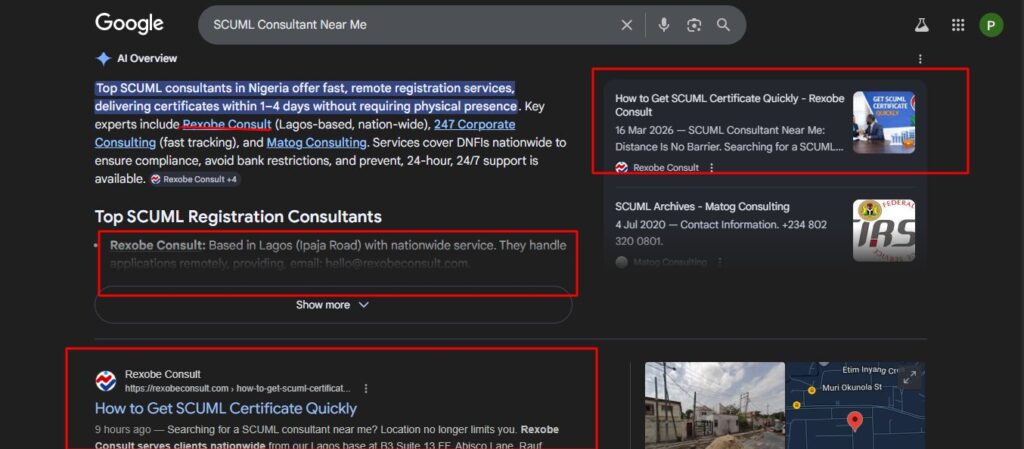Viewport: 1024px width, 449px height.
Task: Start voice search with microphone icon
Action: (664, 25)
